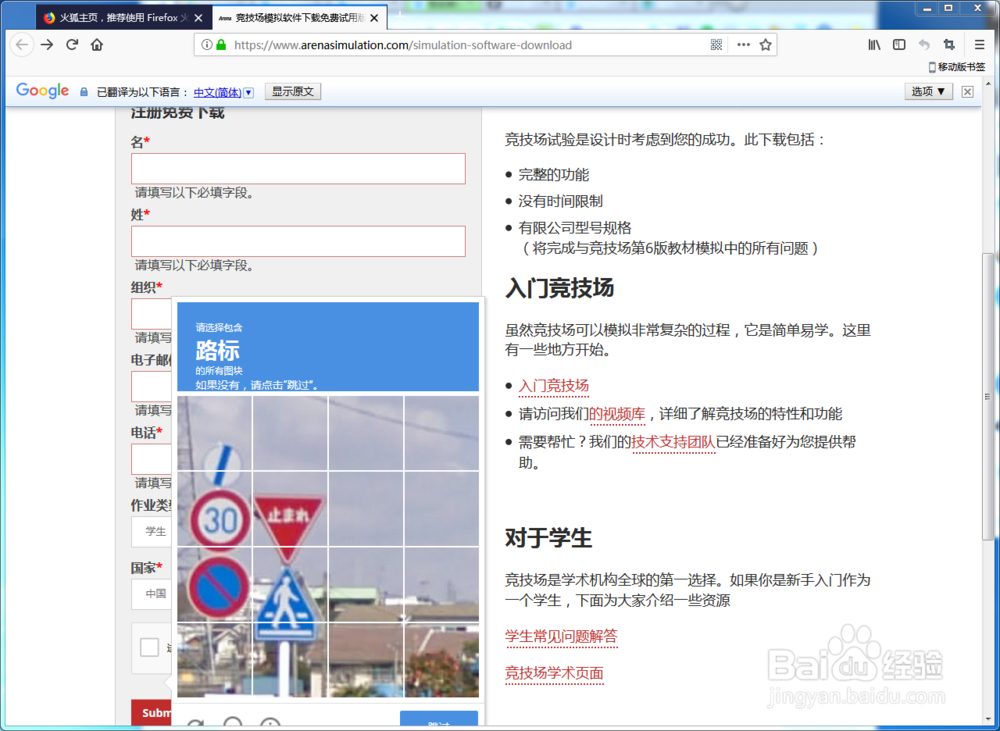
Task: Select captcha tile with 30 speed sign
Action: point(214,509)
